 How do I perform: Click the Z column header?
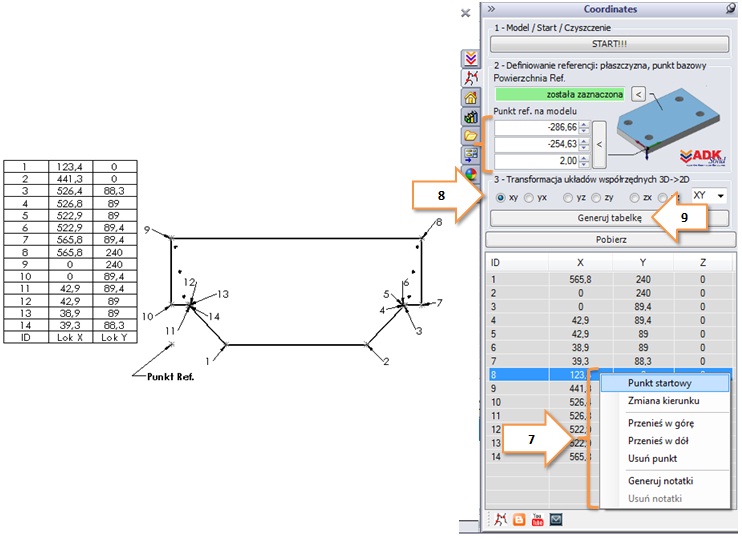click(x=703, y=263)
